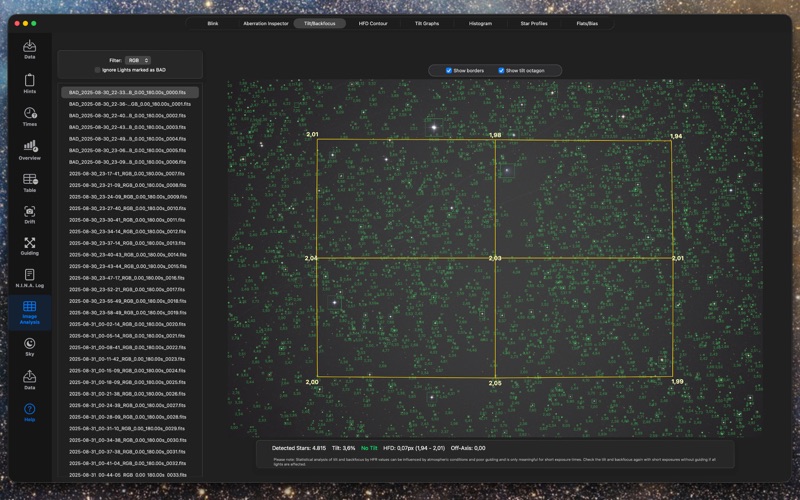Open the Filter RGB dropdown

(x=138, y=60)
